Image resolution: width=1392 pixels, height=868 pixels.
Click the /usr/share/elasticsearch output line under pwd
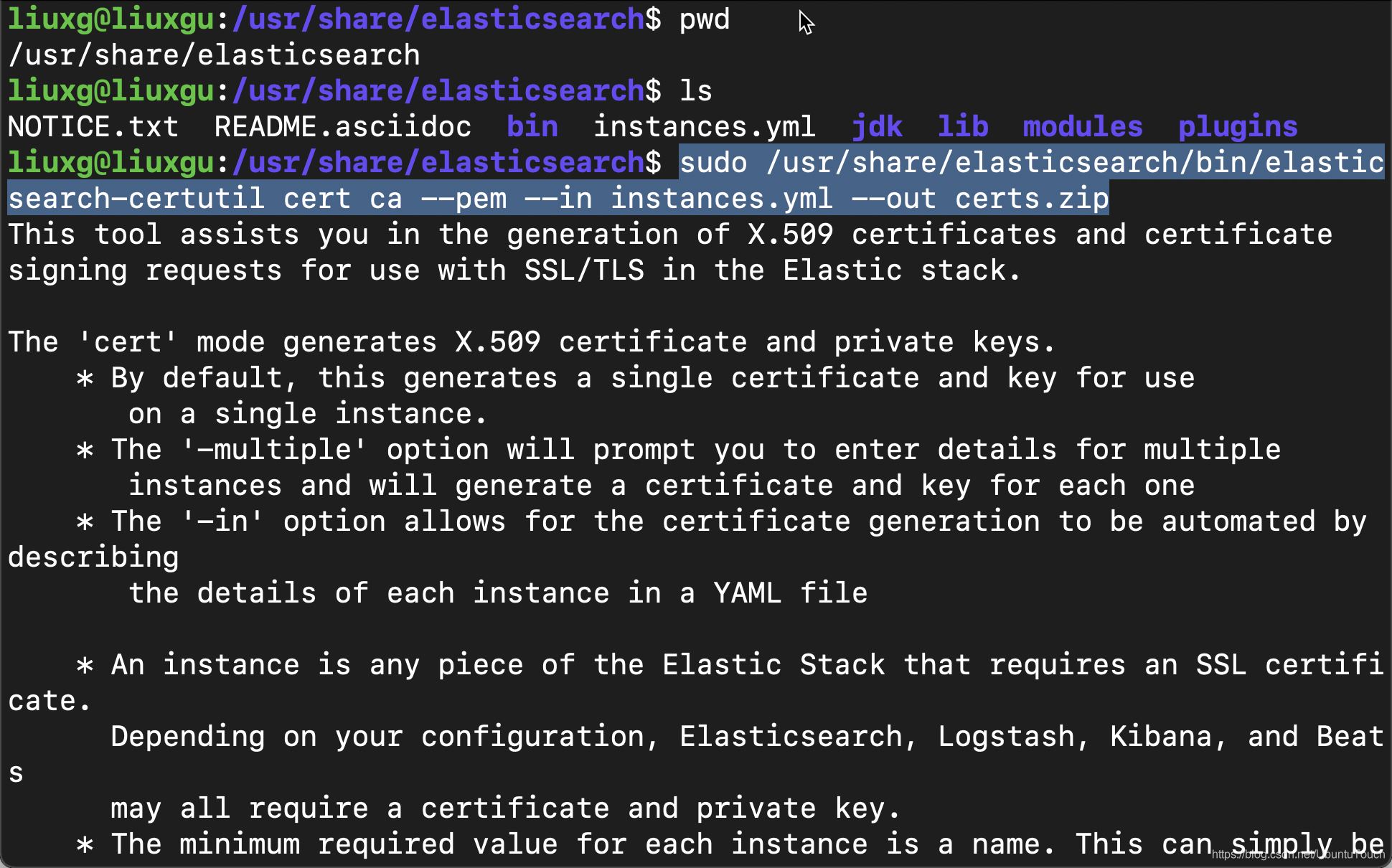click(x=213, y=55)
